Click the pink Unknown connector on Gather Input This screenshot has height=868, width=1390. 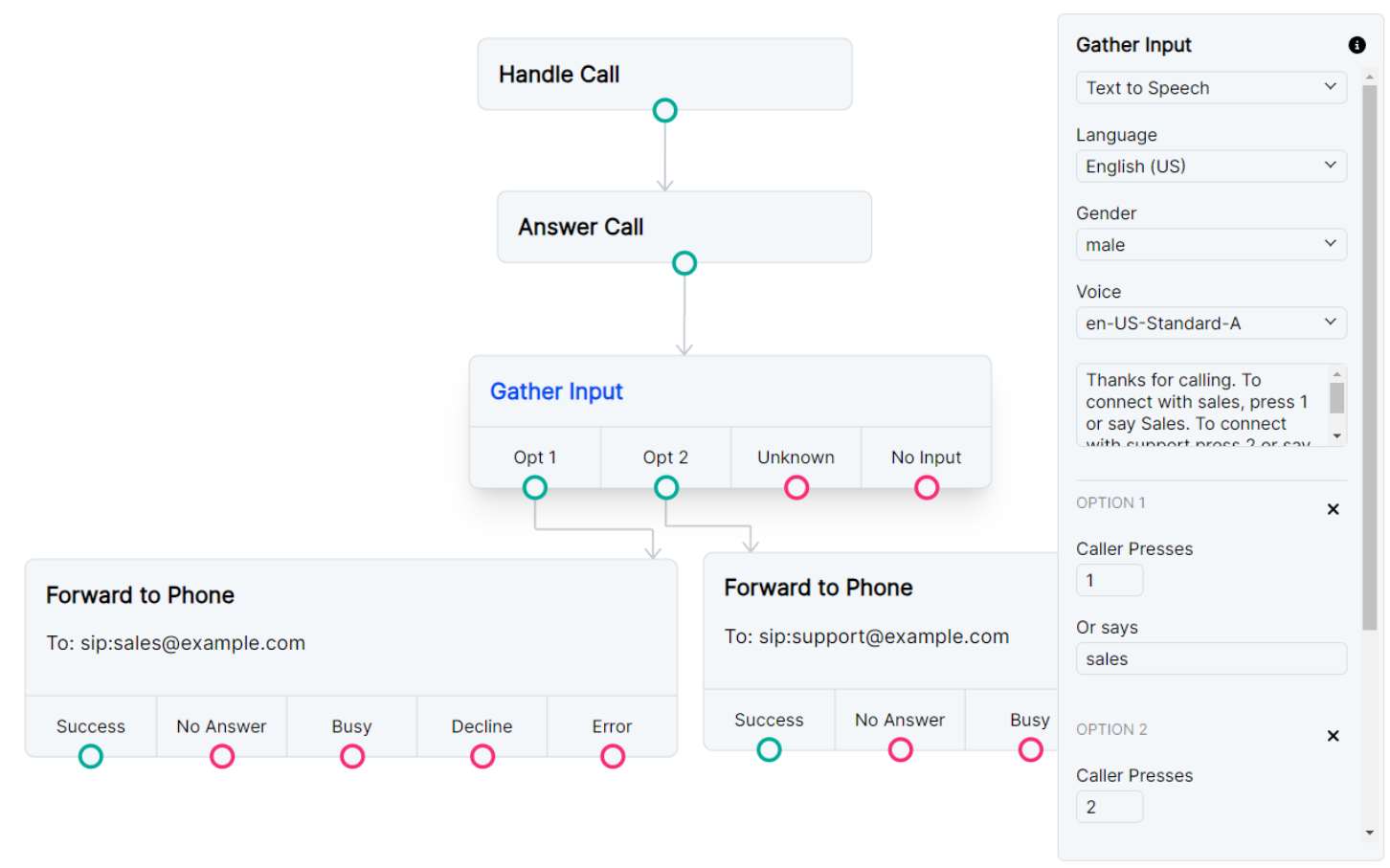(796, 487)
